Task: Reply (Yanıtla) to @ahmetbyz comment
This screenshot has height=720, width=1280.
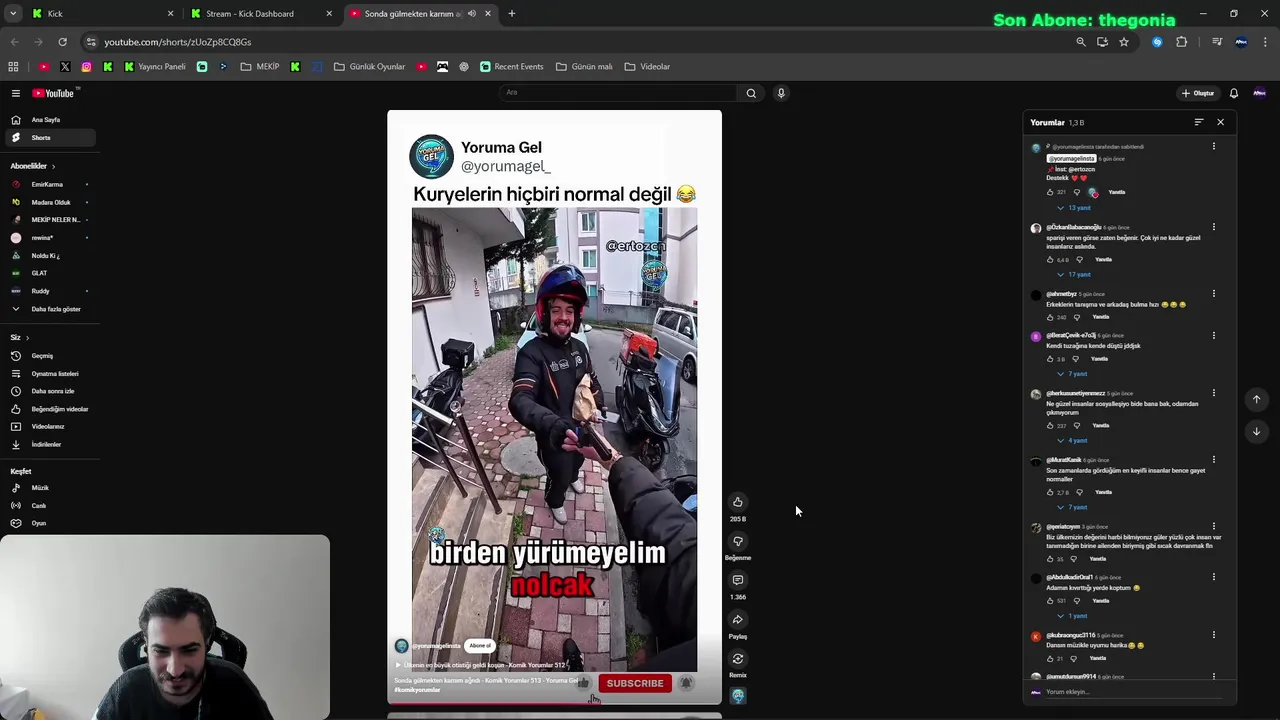Action: pos(1100,317)
